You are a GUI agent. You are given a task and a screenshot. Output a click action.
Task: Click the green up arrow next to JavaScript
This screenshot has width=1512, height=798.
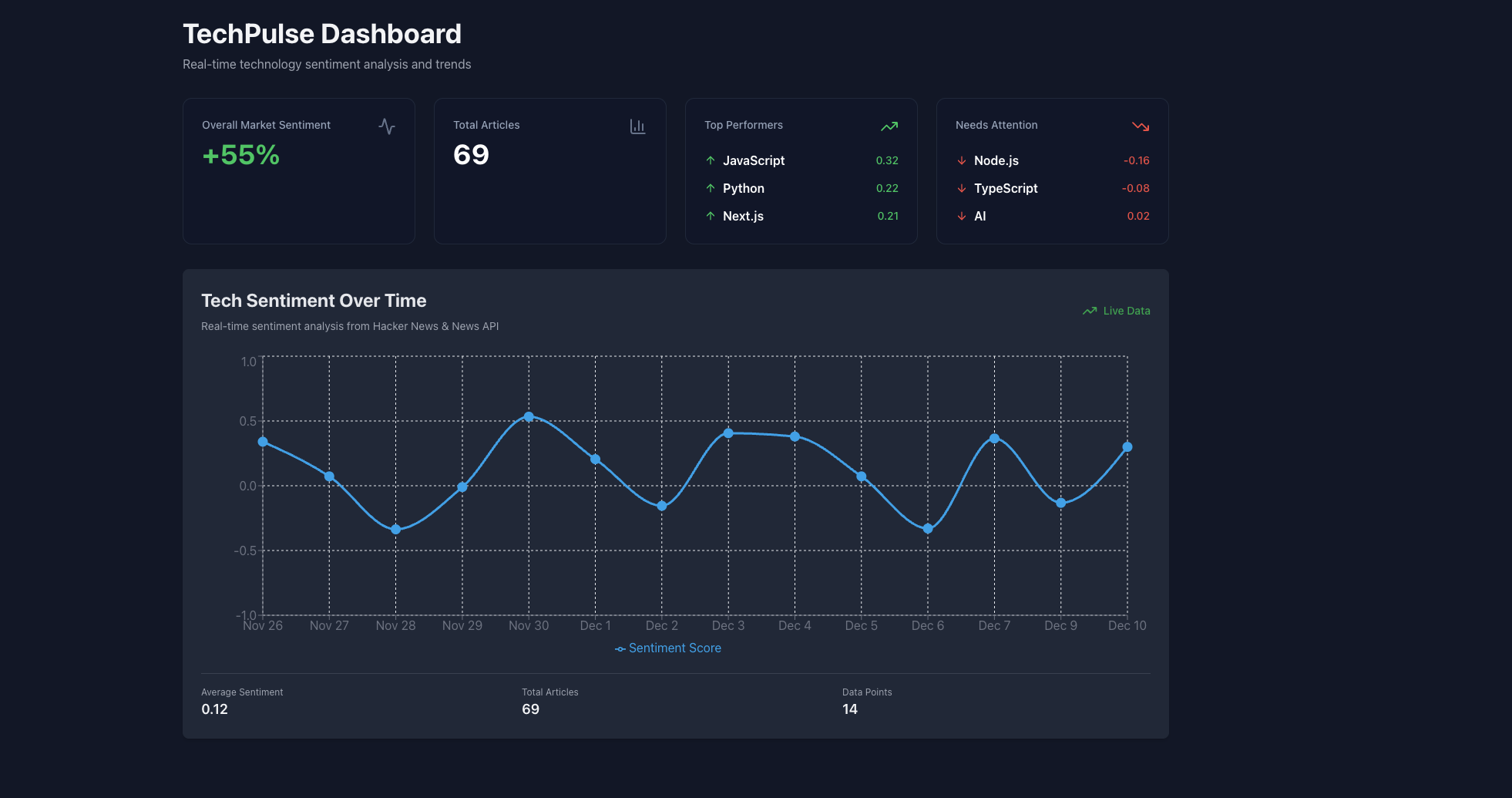coord(710,160)
